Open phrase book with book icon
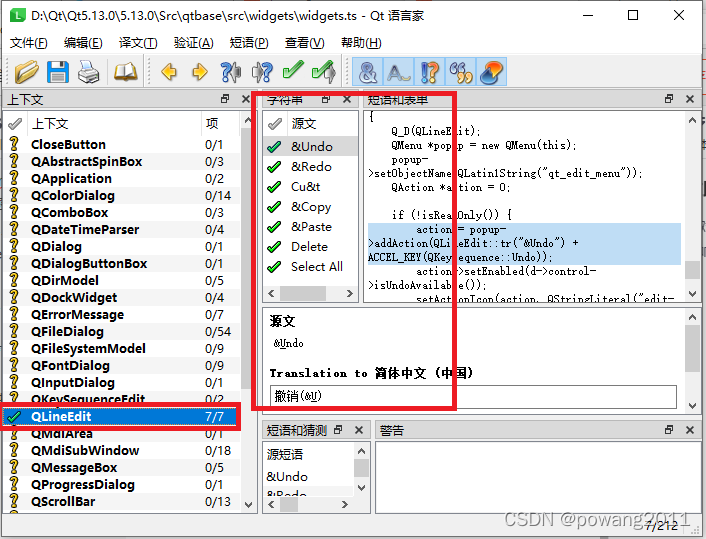The height and width of the screenshot is (539, 706). 125,72
